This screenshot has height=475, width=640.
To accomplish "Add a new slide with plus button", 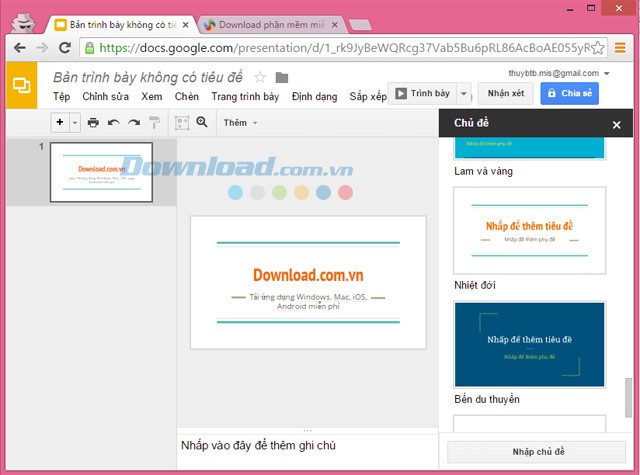I will [x=60, y=122].
